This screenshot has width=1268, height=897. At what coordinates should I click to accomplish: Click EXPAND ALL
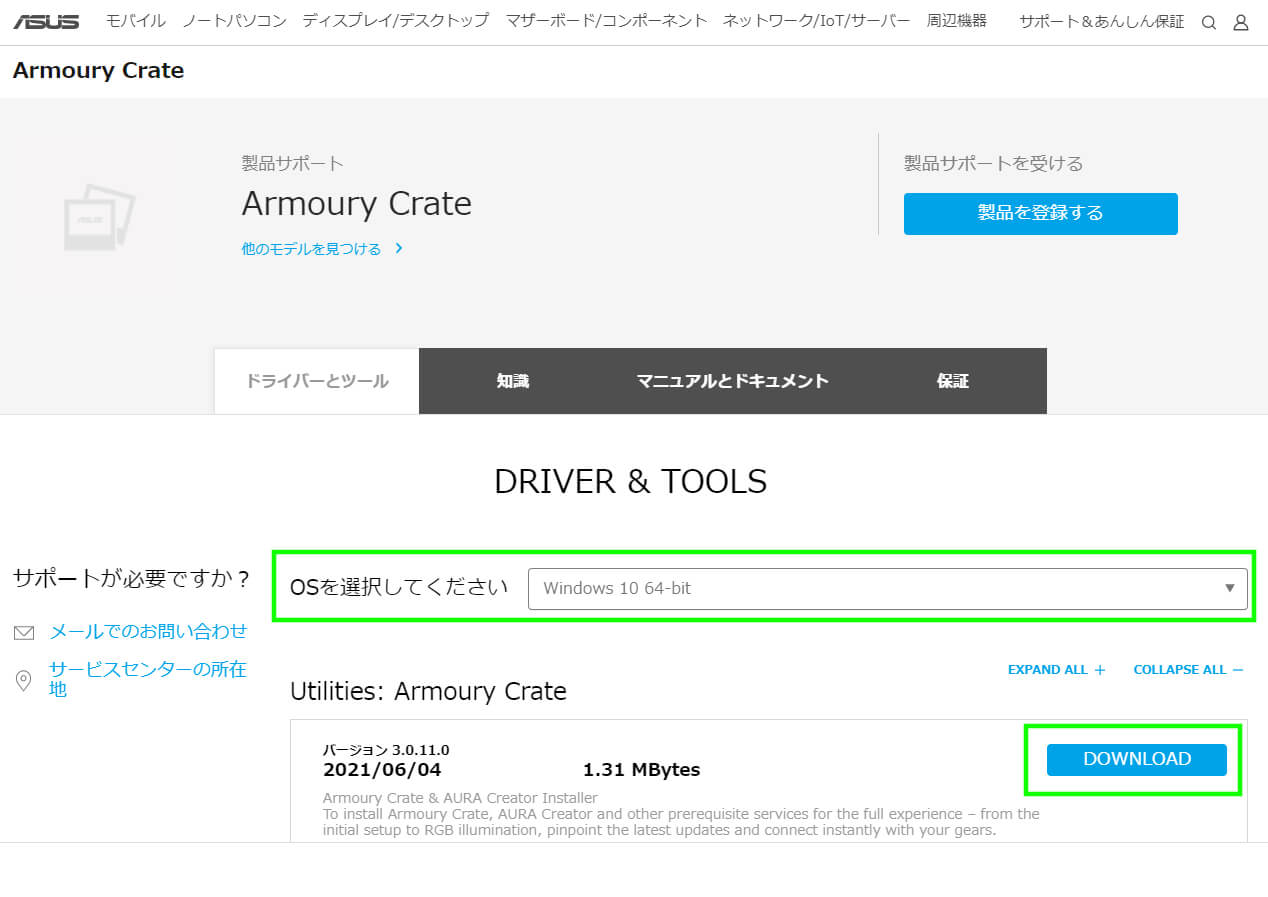click(x=1056, y=670)
